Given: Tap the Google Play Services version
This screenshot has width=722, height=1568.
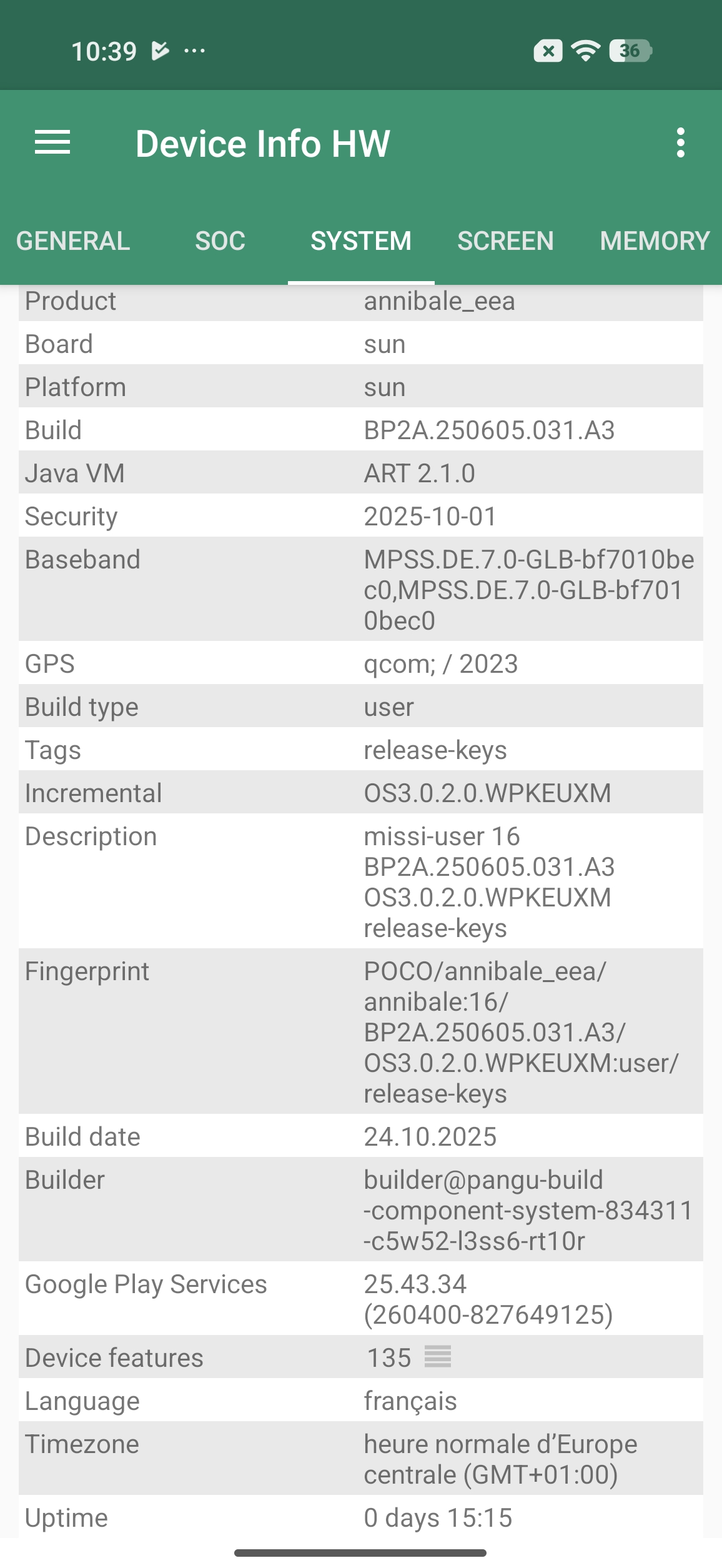Looking at the screenshot, I should [488, 1299].
